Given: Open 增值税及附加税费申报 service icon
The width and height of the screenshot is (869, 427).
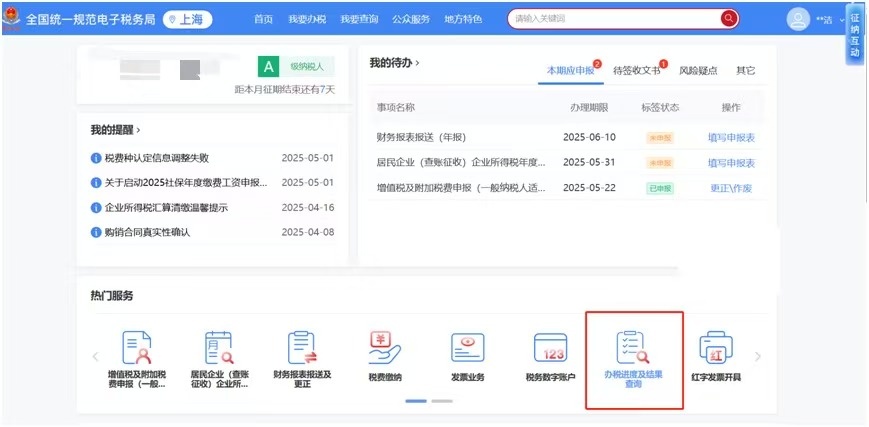Looking at the screenshot, I should [137, 350].
